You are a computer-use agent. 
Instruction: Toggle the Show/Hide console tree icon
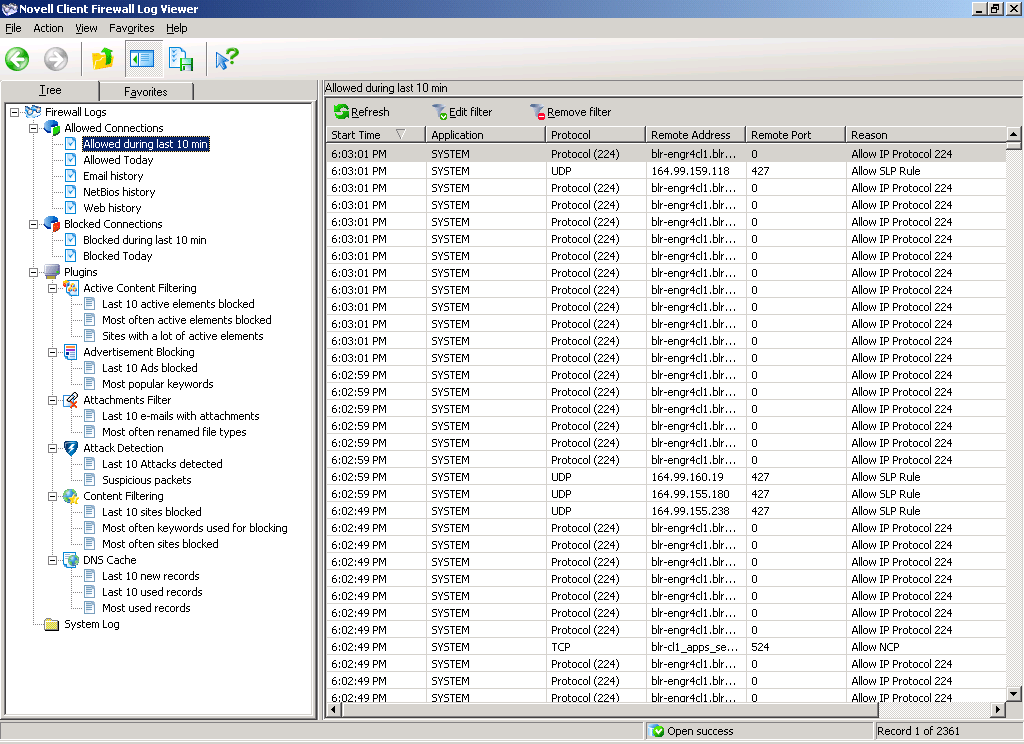[x=142, y=59]
